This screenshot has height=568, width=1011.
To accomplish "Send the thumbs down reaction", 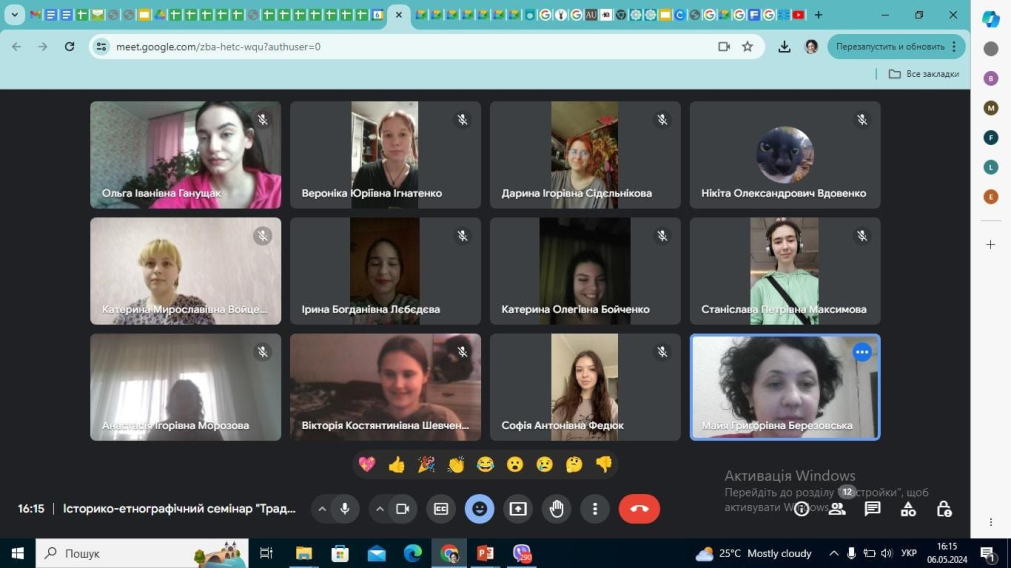I will [604, 464].
